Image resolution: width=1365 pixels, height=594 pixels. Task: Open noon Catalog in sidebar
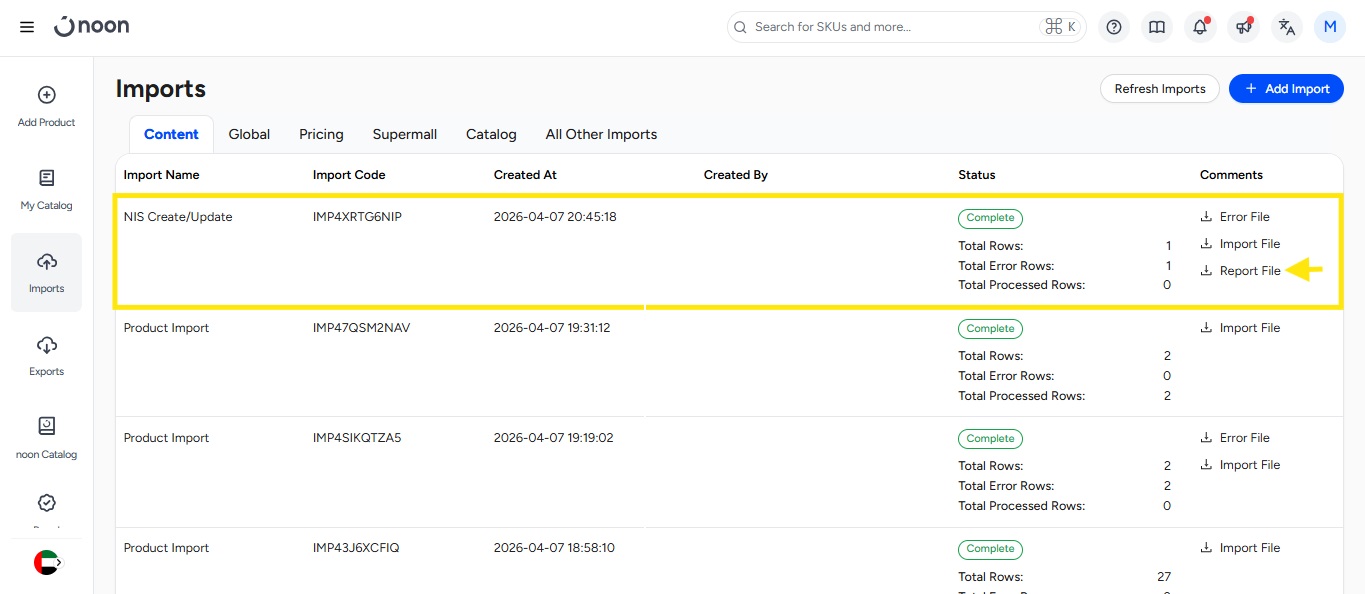click(x=47, y=438)
